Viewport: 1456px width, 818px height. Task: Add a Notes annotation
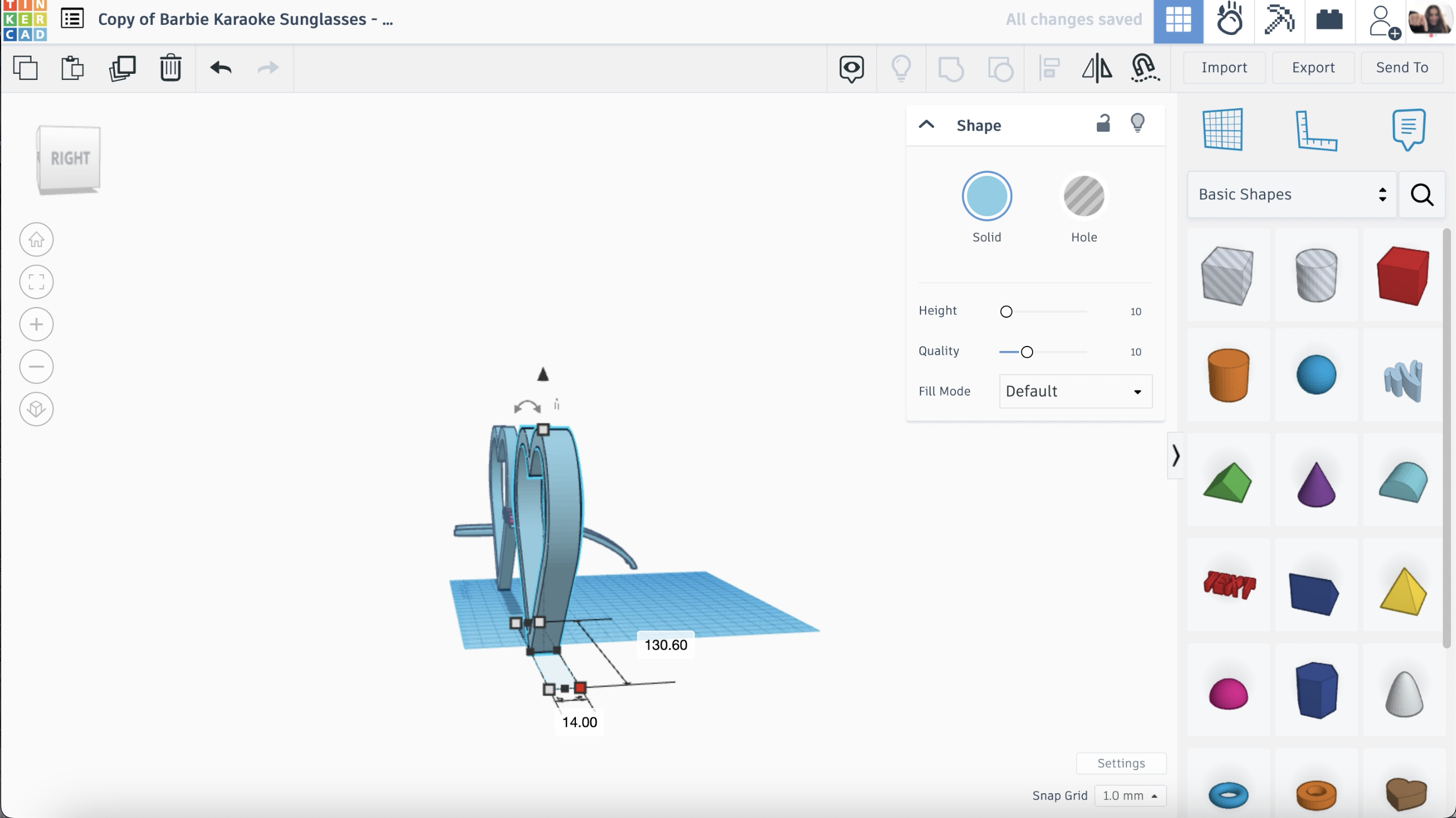(1408, 130)
